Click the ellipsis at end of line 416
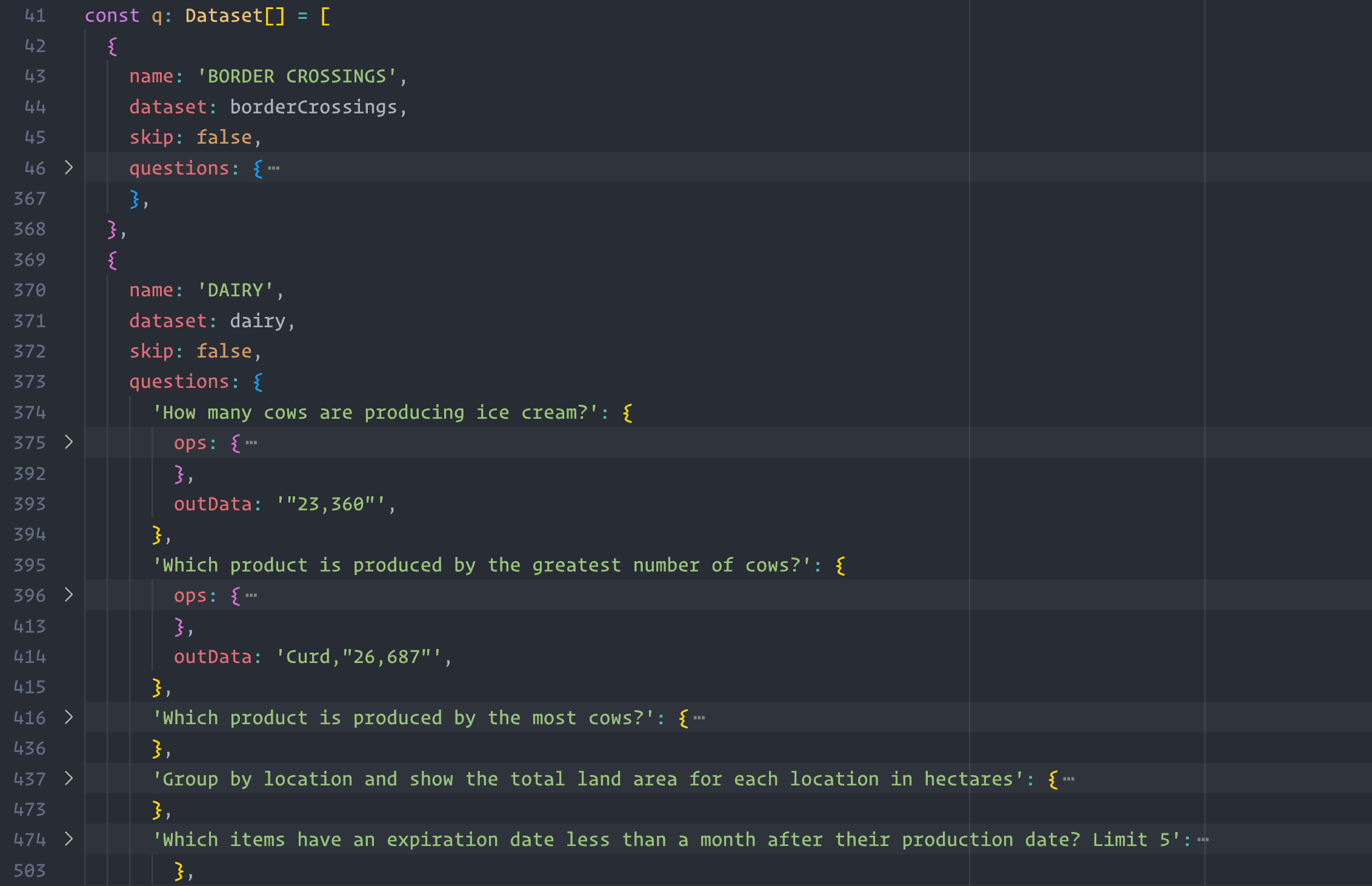Image resolution: width=1372 pixels, height=886 pixels. 699,718
